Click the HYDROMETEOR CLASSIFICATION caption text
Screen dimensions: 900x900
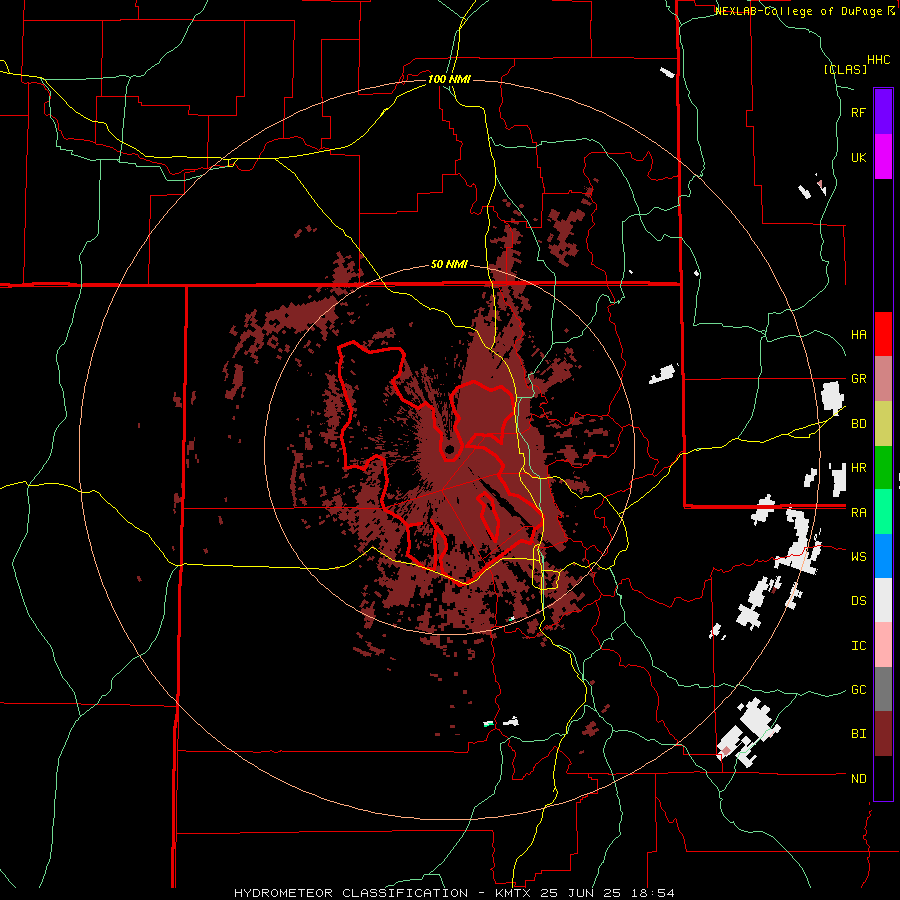tap(351, 893)
